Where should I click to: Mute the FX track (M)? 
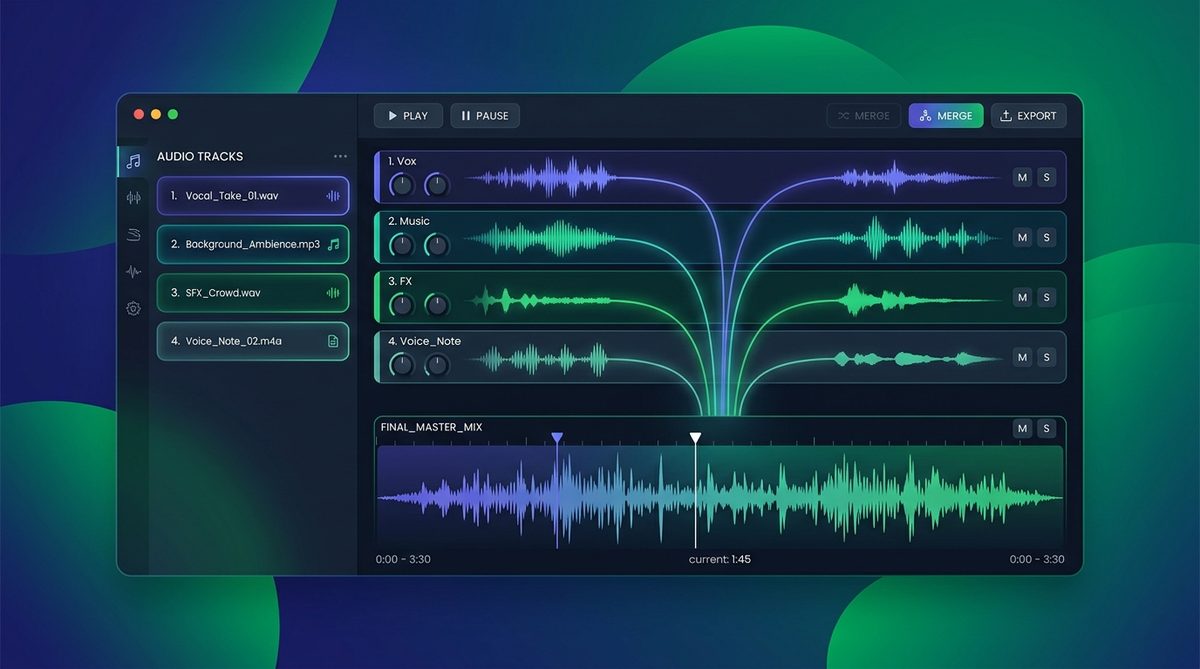coord(1022,297)
